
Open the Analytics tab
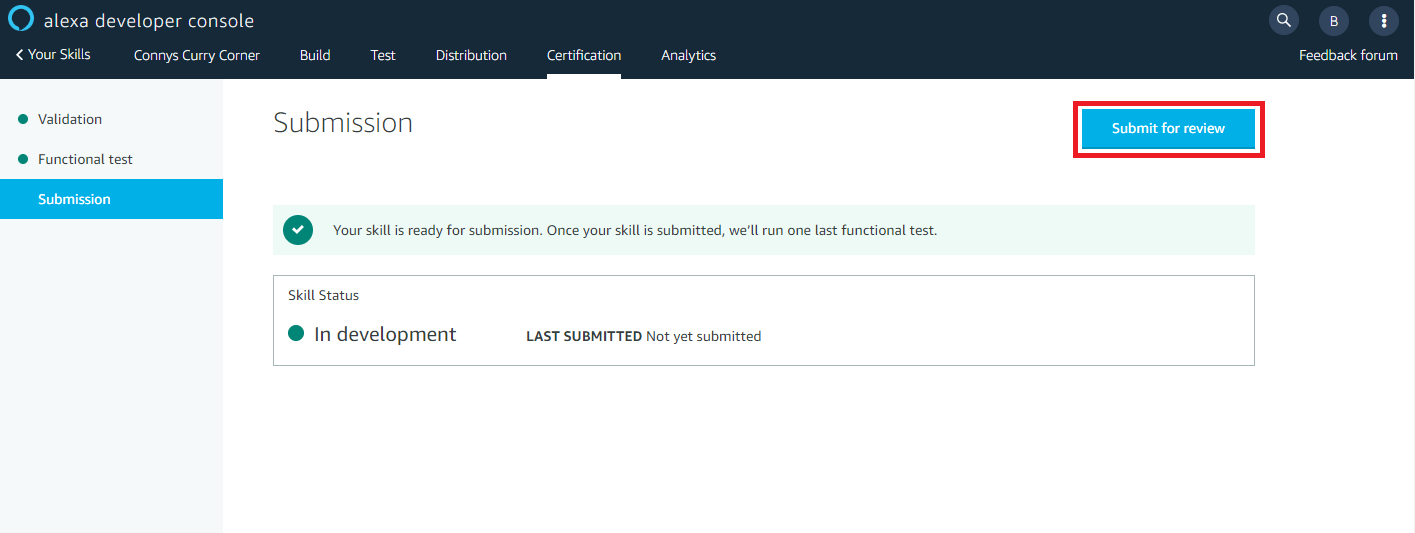(x=688, y=55)
